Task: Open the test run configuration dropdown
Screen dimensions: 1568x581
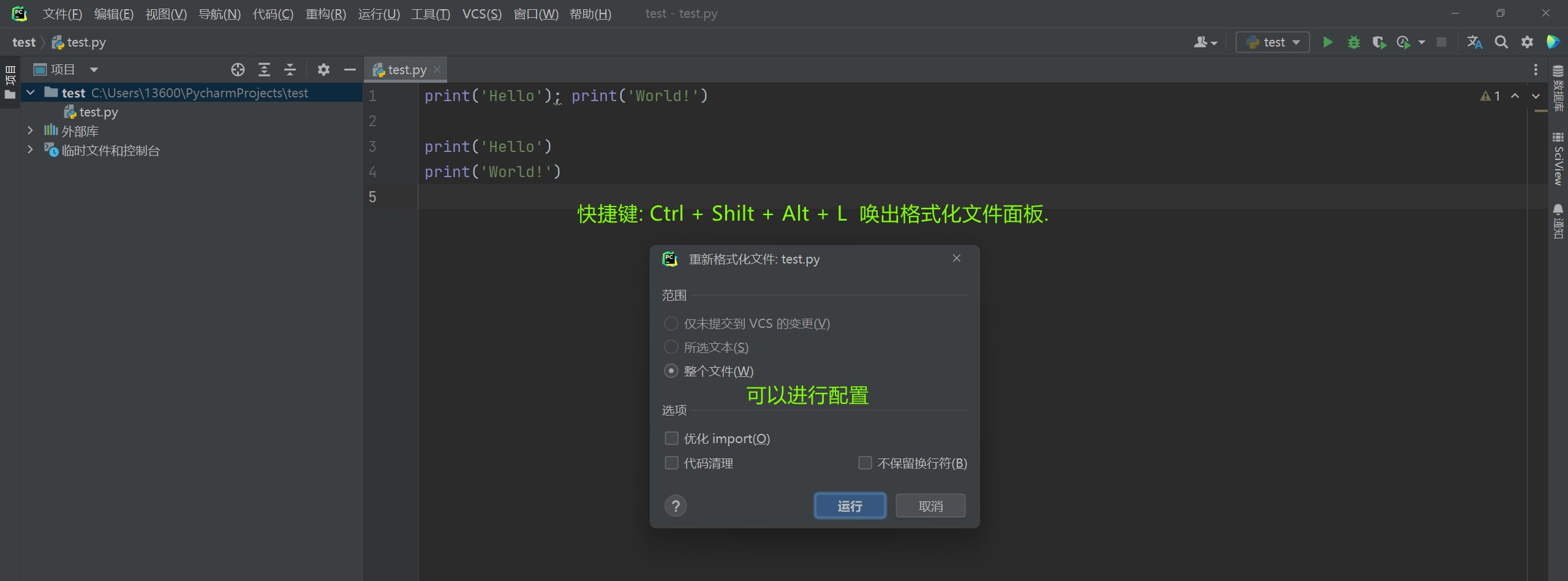Action: (1272, 42)
